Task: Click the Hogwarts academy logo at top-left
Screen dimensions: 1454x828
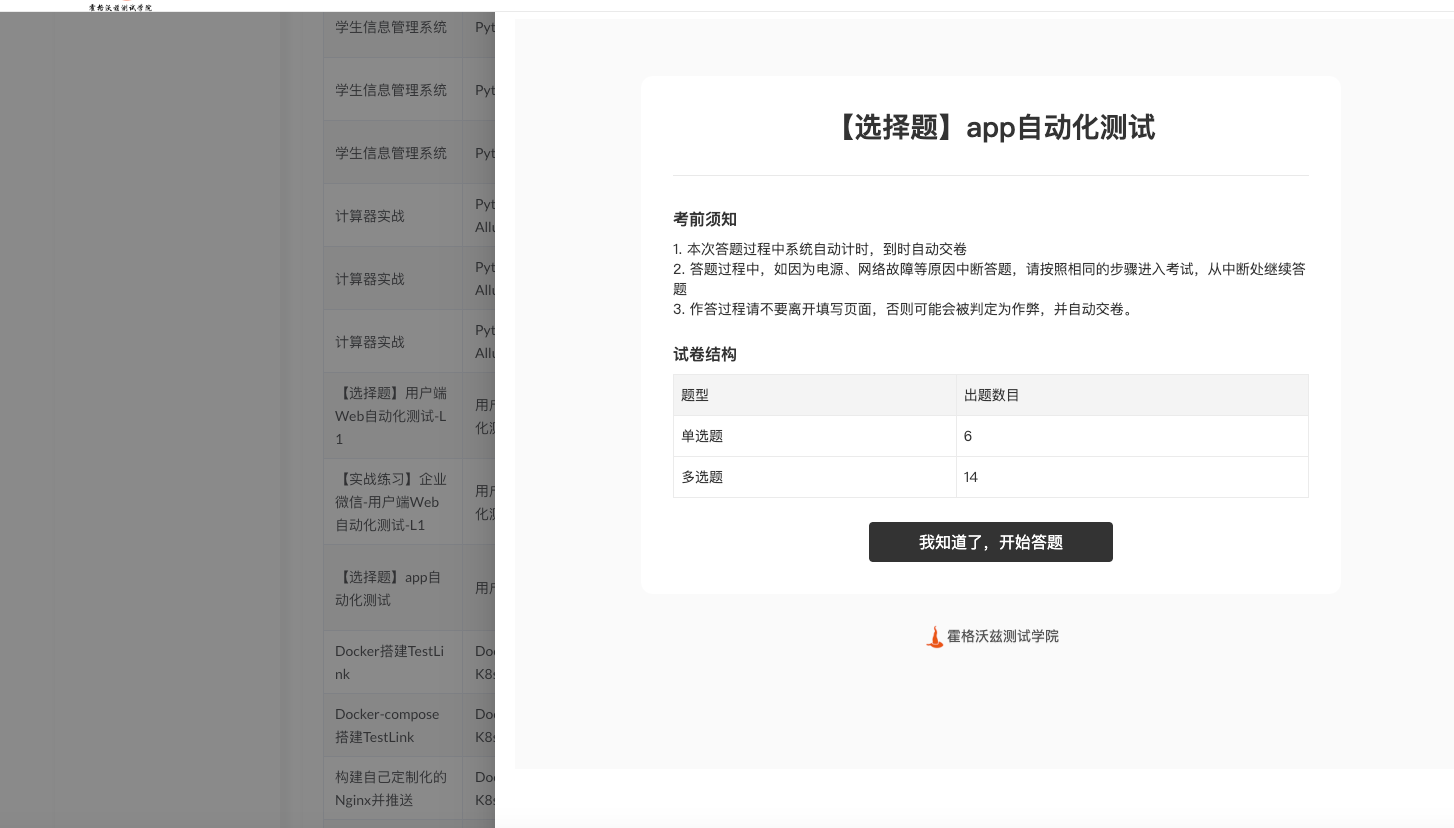Action: (120, 7)
